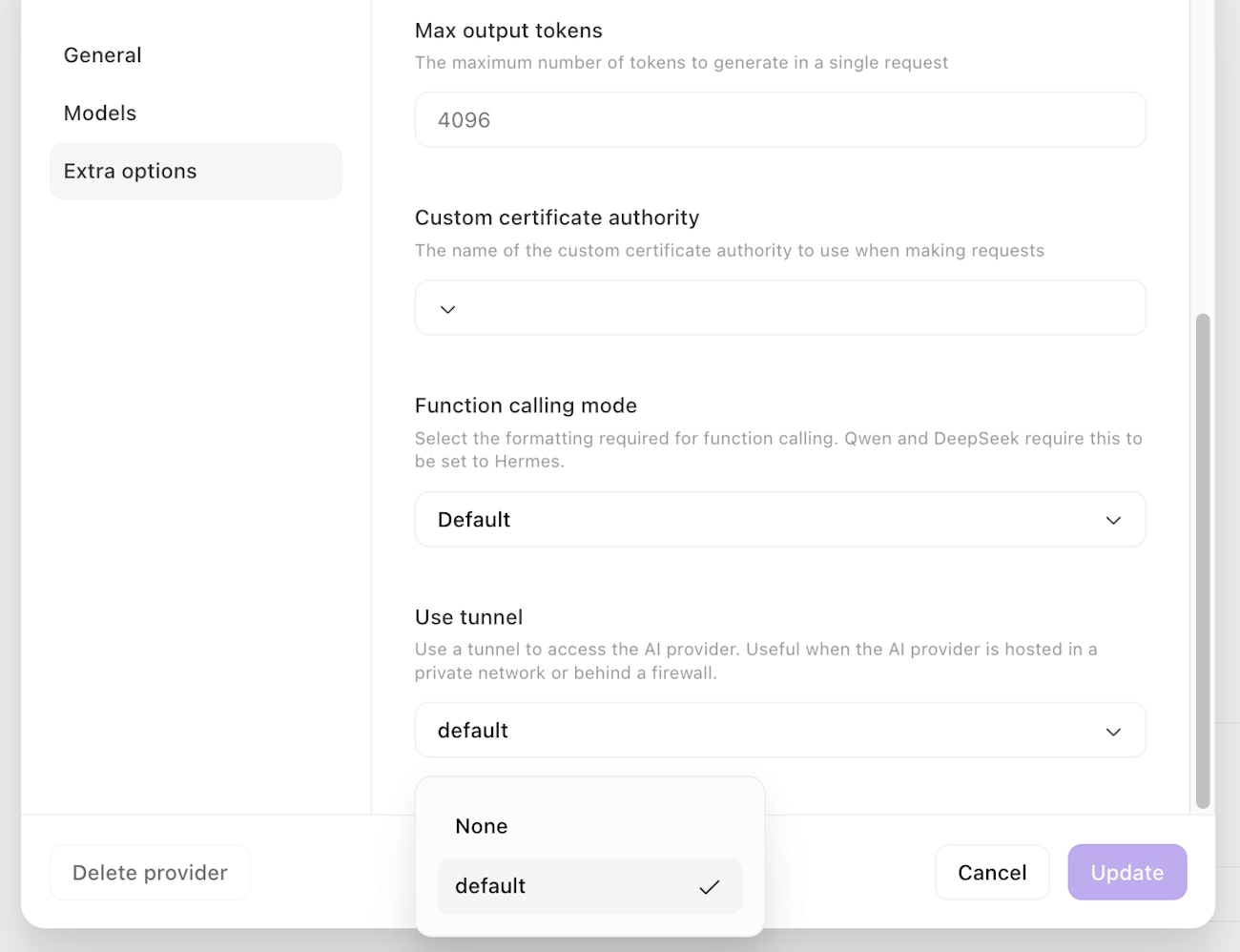Screen dimensions: 1240x952
Task: Click the Use tunnel chevron arrow
Action: pos(1113,732)
